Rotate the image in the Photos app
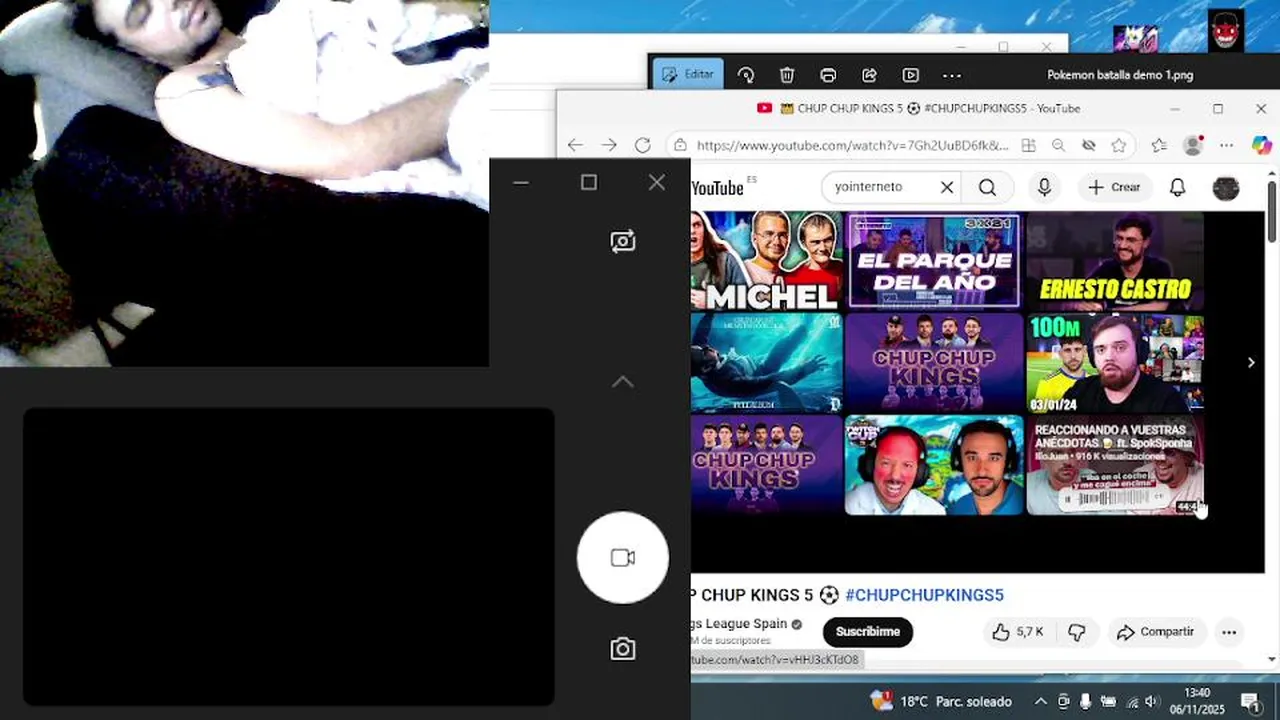Image resolution: width=1280 pixels, height=720 pixels. click(746, 75)
